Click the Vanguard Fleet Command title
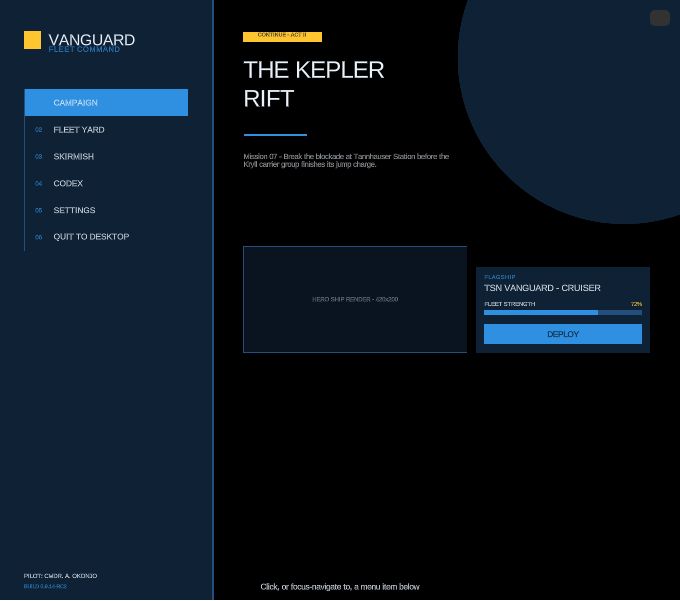Viewport: 680px width, 601px height. [x=92, y=42]
